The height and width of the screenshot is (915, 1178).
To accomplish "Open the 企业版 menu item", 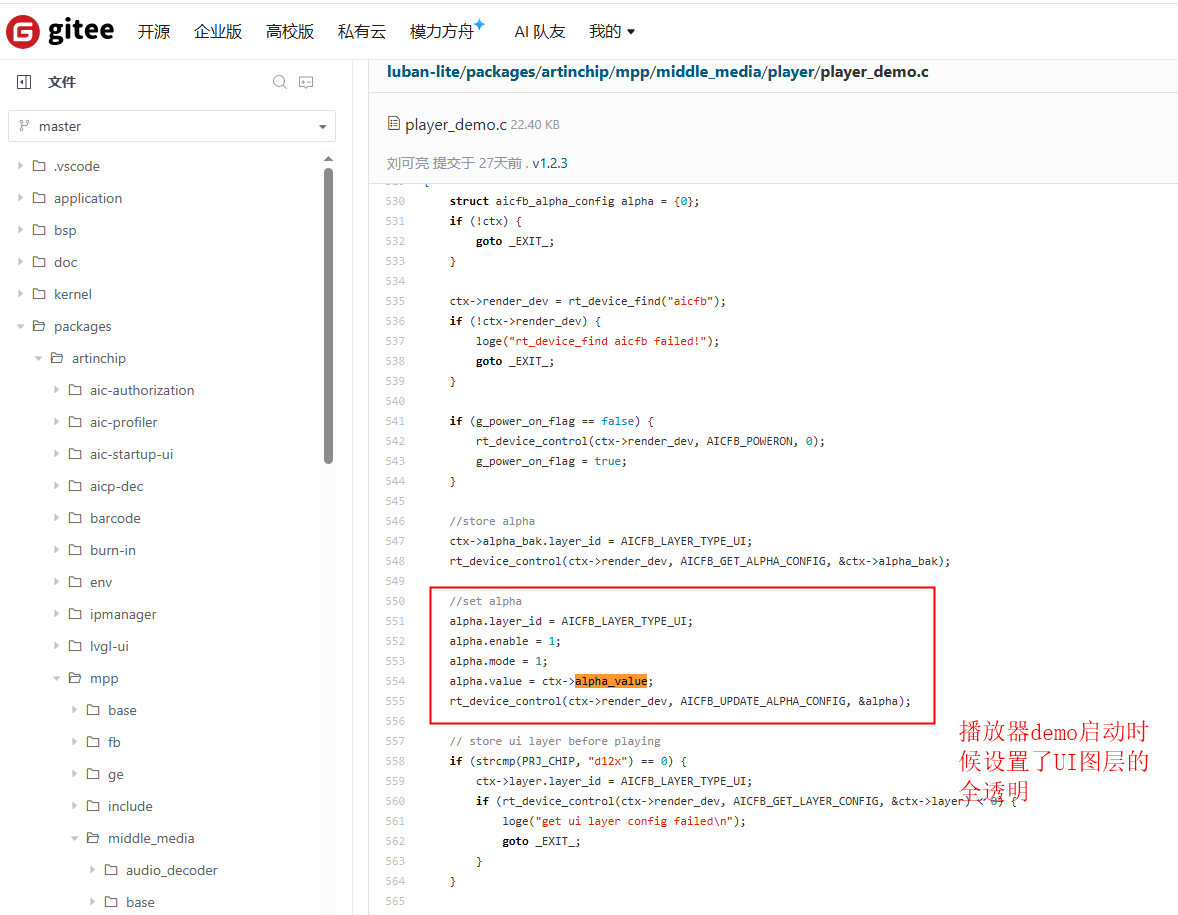I will (218, 32).
